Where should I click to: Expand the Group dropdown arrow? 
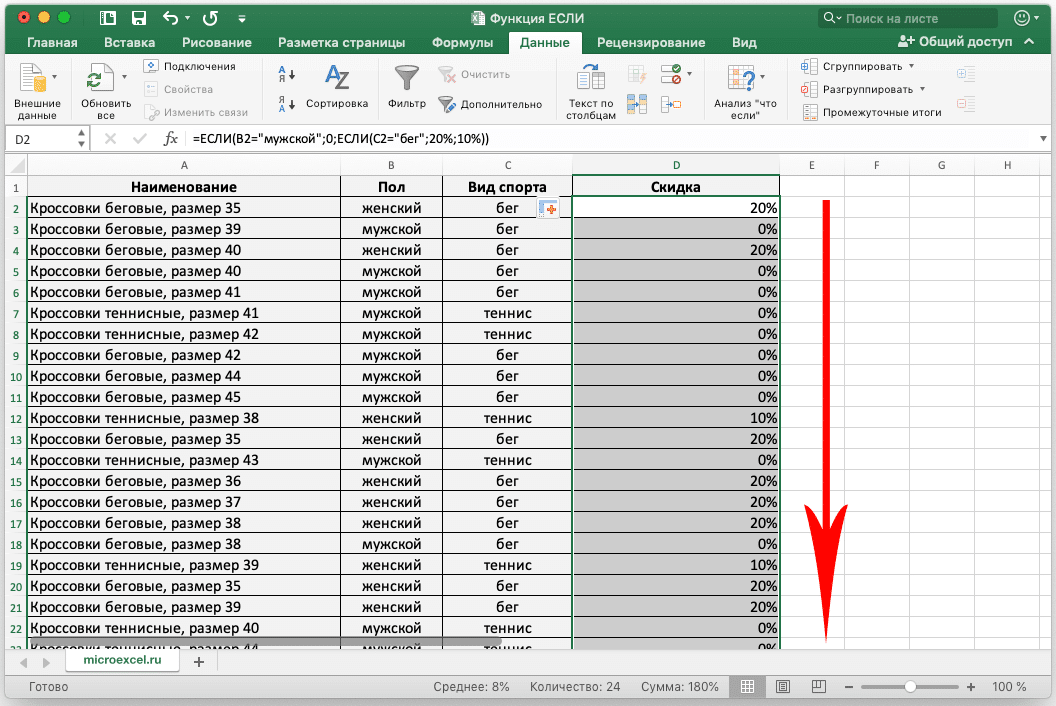911,66
